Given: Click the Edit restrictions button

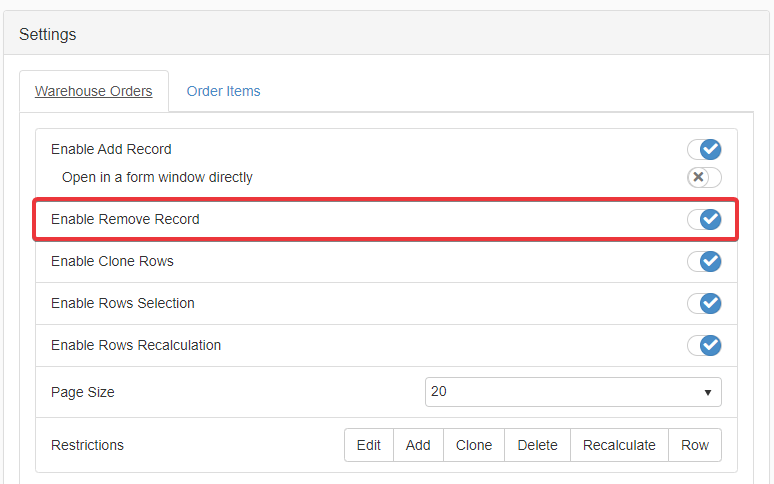Looking at the screenshot, I should click(369, 445).
